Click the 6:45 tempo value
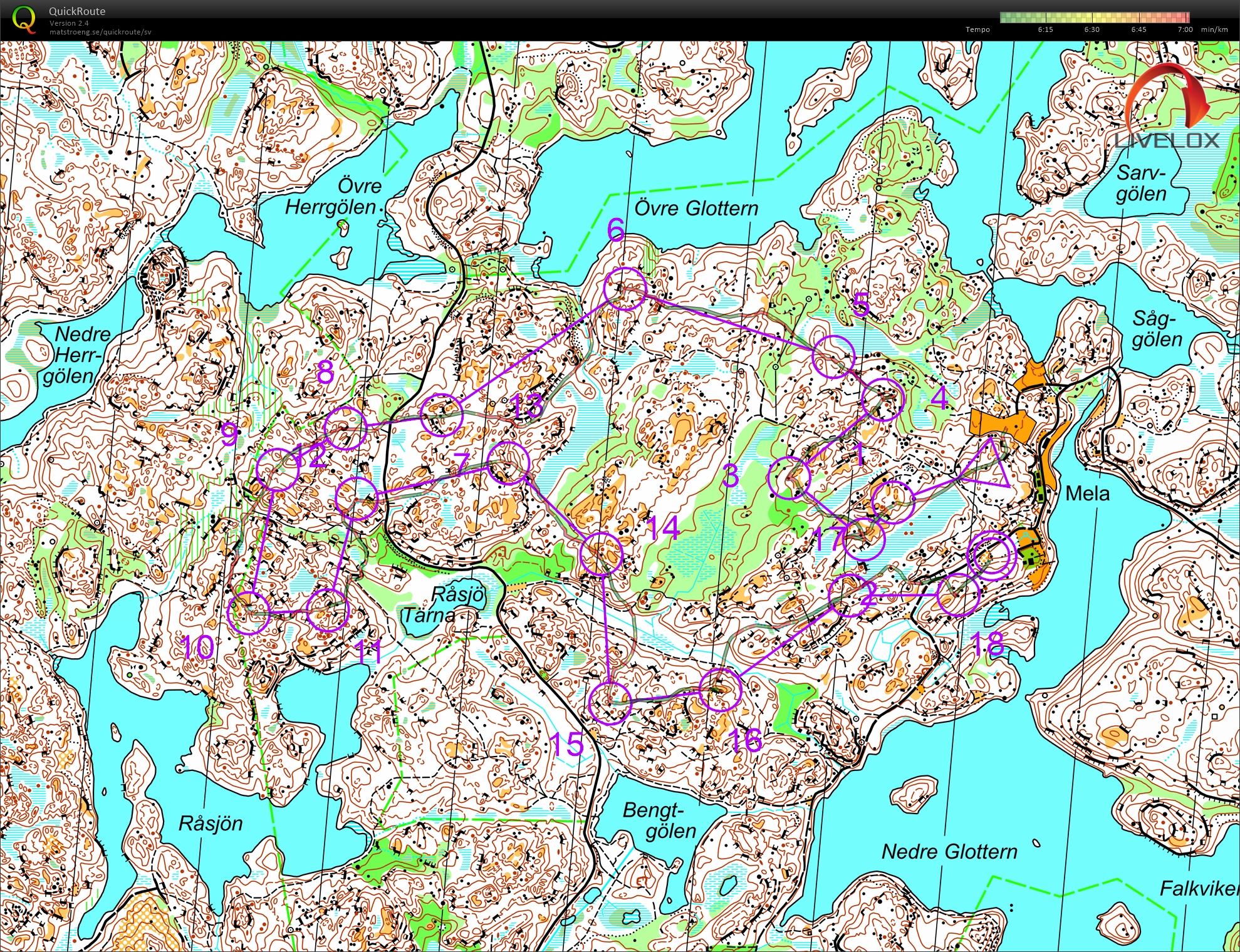1240x952 pixels. [1138, 29]
